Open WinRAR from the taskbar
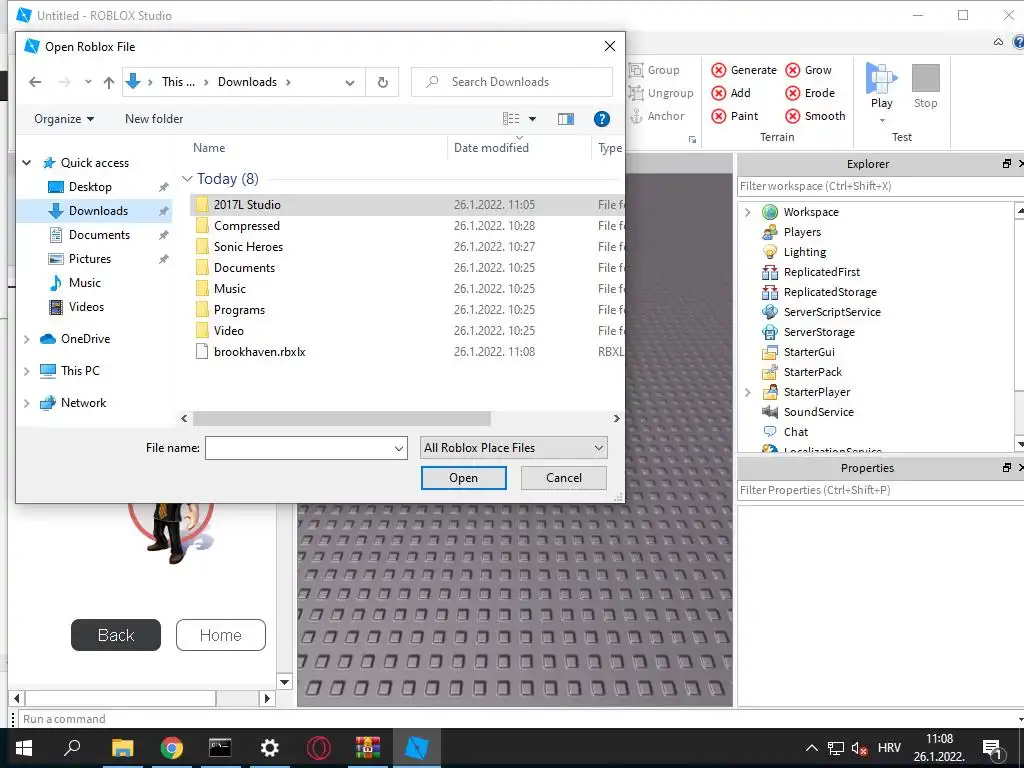 pyautogui.click(x=368, y=748)
